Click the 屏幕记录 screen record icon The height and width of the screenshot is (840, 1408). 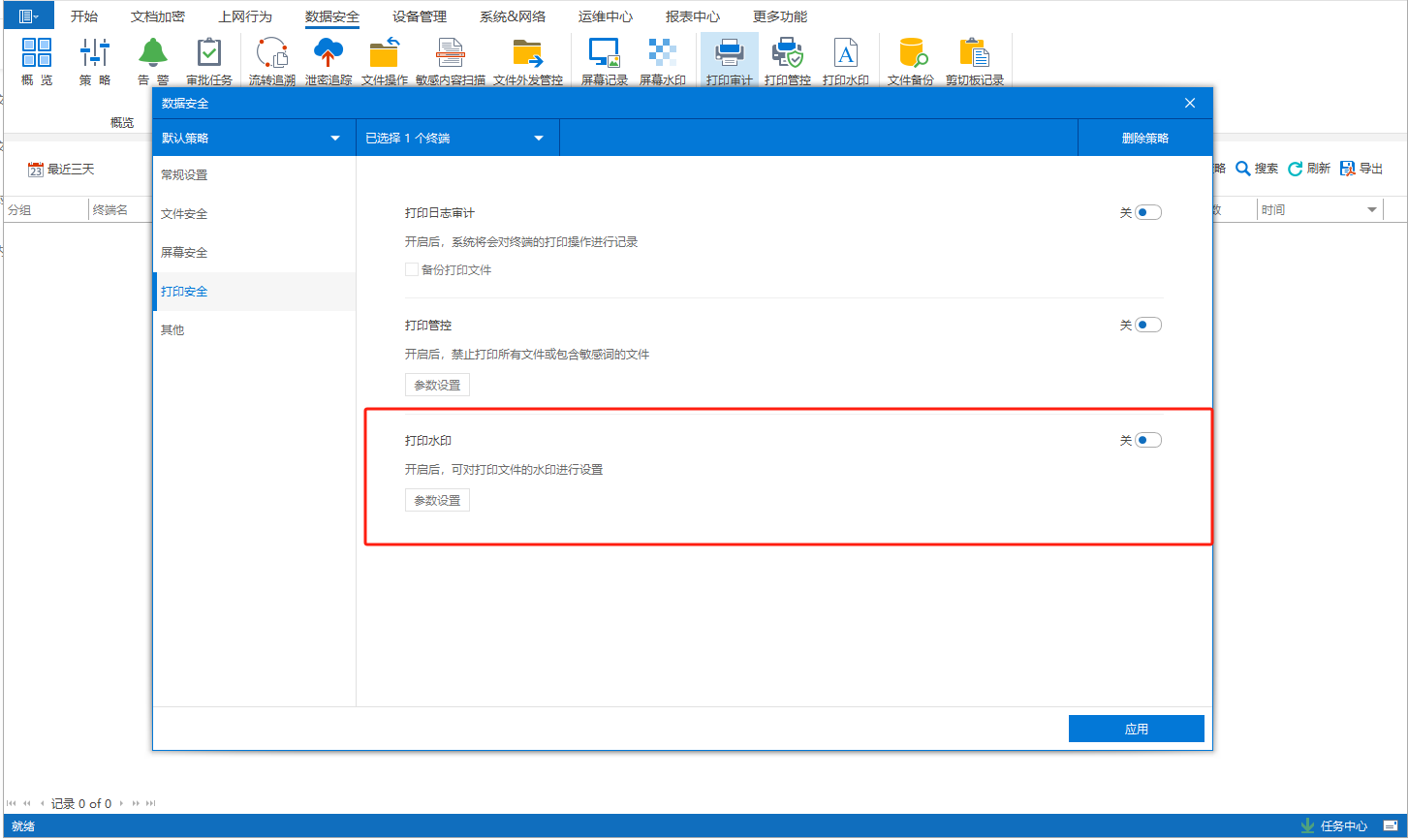pos(604,61)
